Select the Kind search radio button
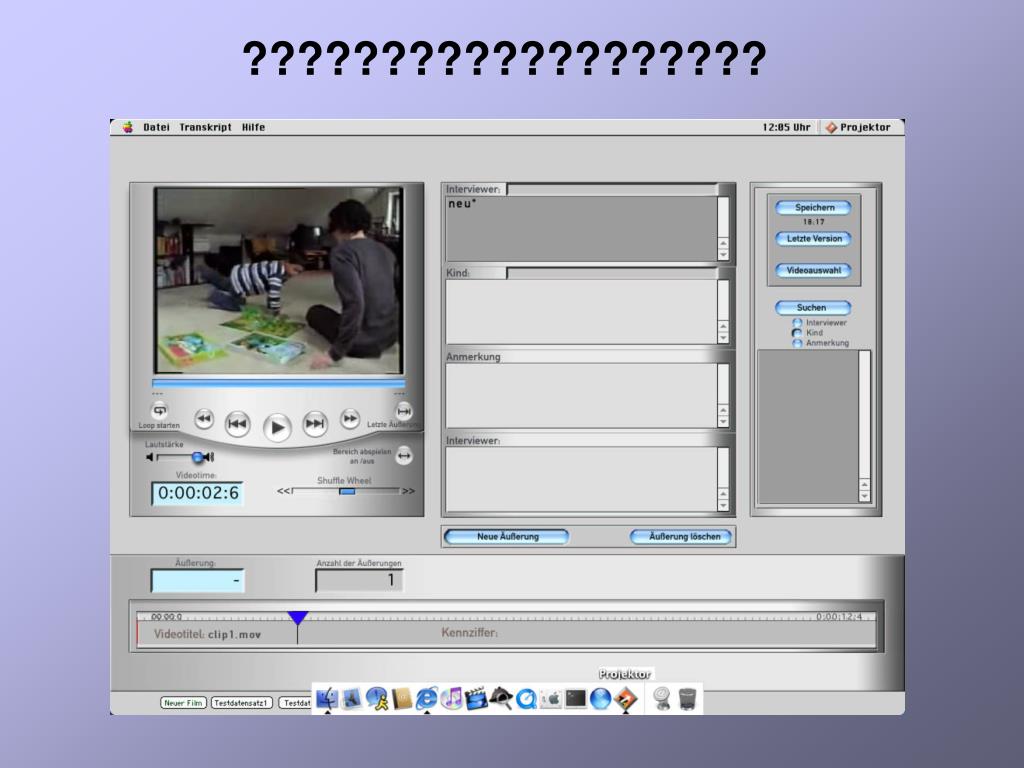This screenshot has width=1024, height=768. (797, 333)
